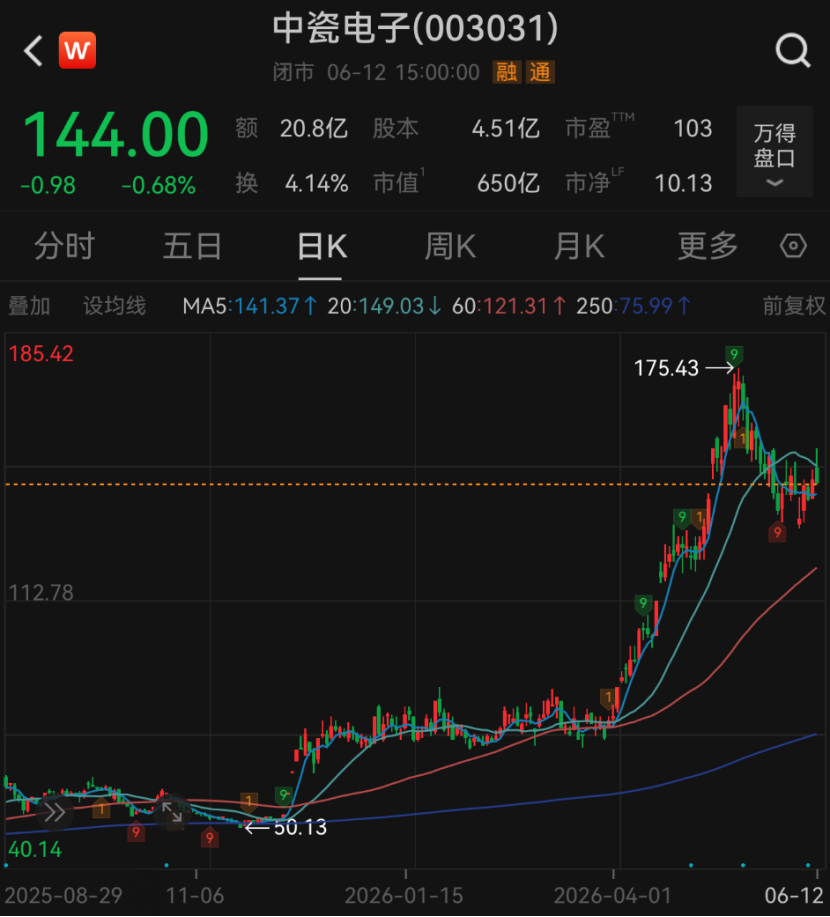Tap the 融 margin trading badge
The image size is (830, 917).
pyautogui.click(x=507, y=73)
